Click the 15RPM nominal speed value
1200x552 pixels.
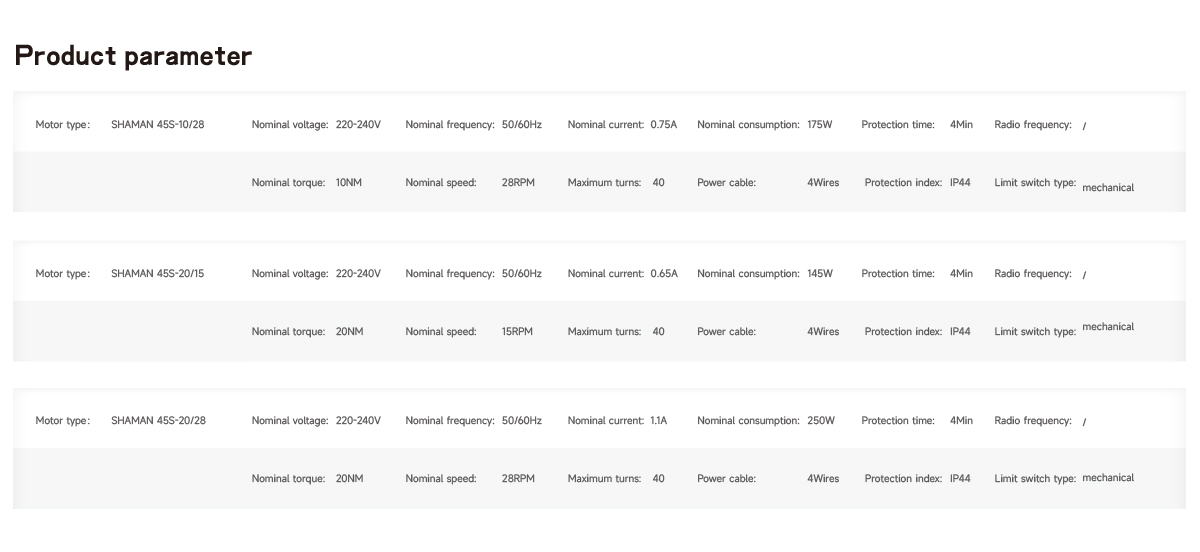click(x=518, y=332)
